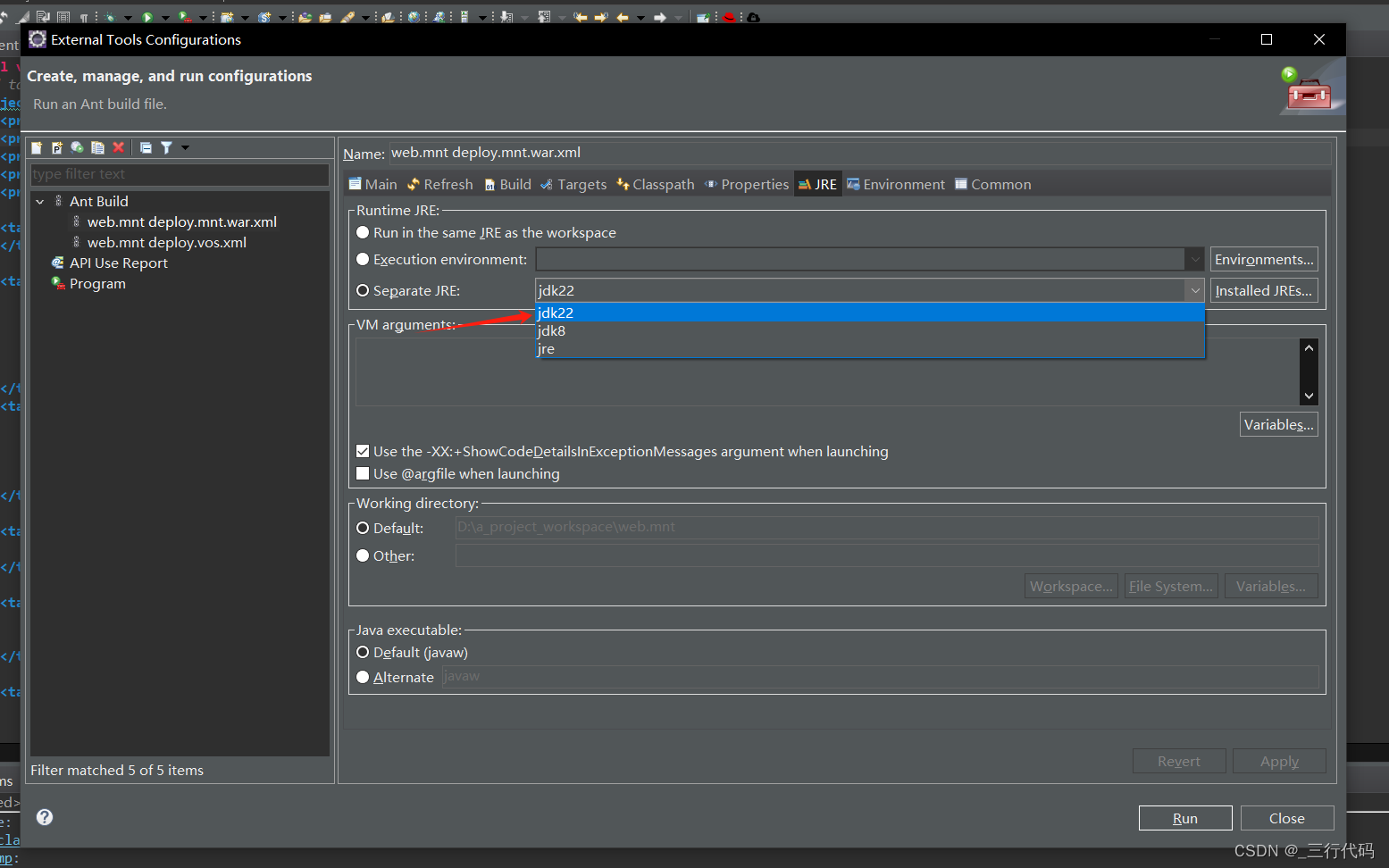Click the Duplicate configuration icon
1389x868 pixels.
click(x=97, y=147)
